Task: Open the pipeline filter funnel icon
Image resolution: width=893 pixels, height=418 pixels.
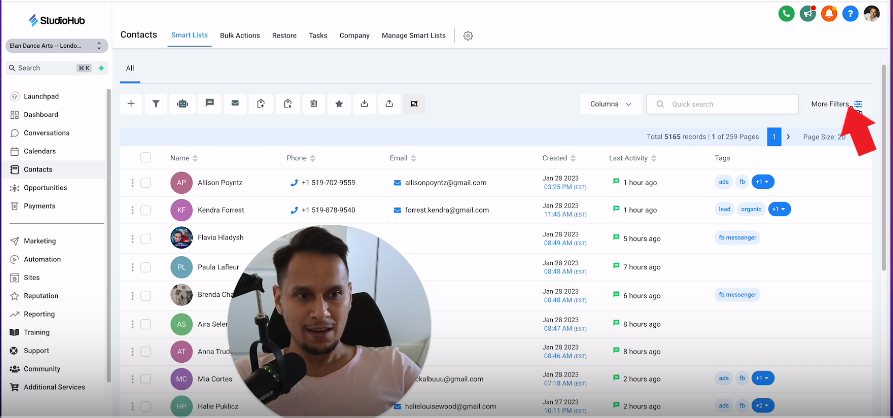Action: 155,104
